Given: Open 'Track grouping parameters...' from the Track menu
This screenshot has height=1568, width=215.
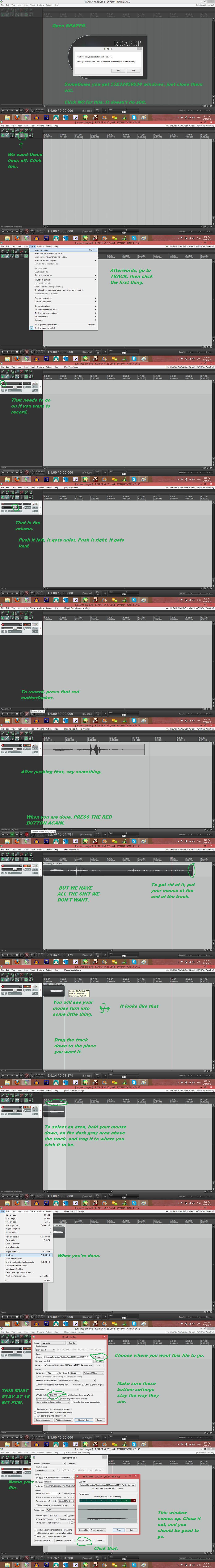Looking at the screenshot, I should point(64,325).
